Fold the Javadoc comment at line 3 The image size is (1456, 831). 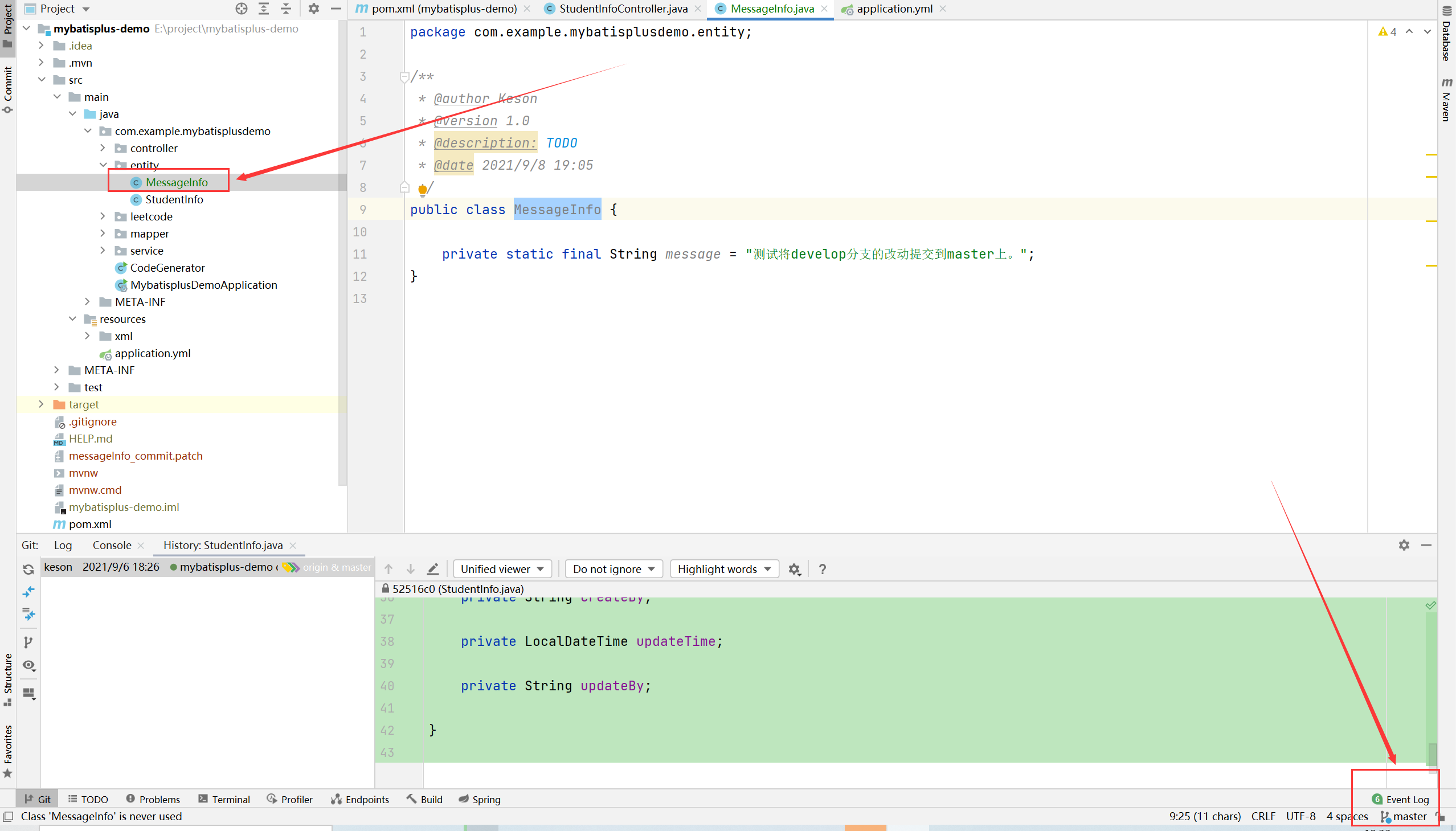click(x=404, y=76)
